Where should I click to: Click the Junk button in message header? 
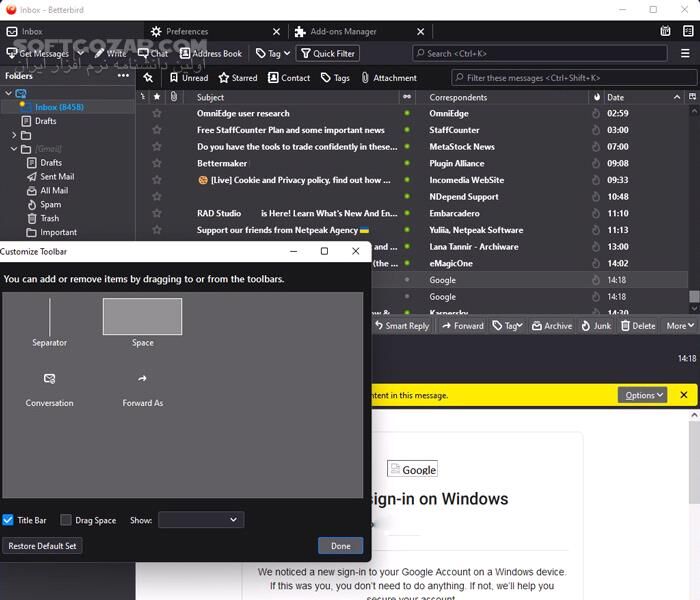(x=596, y=326)
